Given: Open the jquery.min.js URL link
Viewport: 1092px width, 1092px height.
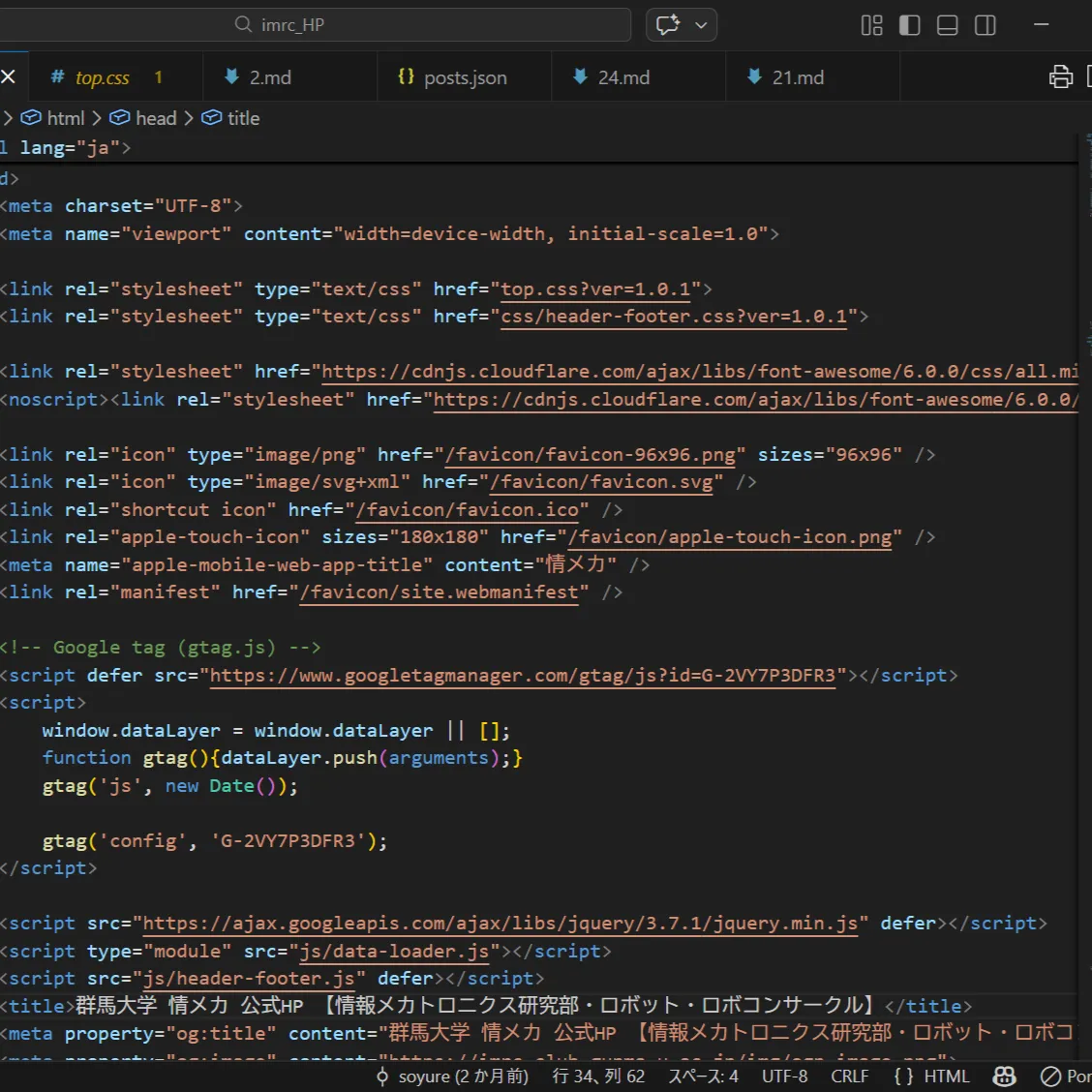Looking at the screenshot, I should 500,924.
